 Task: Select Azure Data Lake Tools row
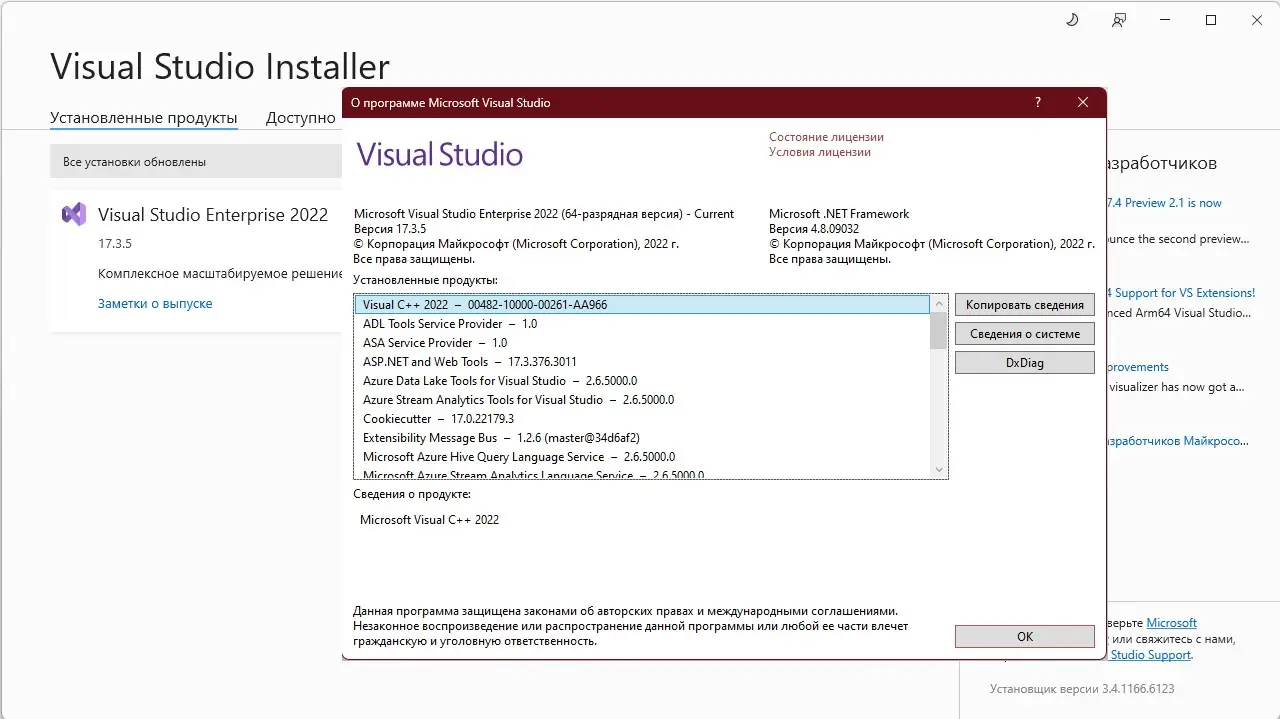(642, 381)
